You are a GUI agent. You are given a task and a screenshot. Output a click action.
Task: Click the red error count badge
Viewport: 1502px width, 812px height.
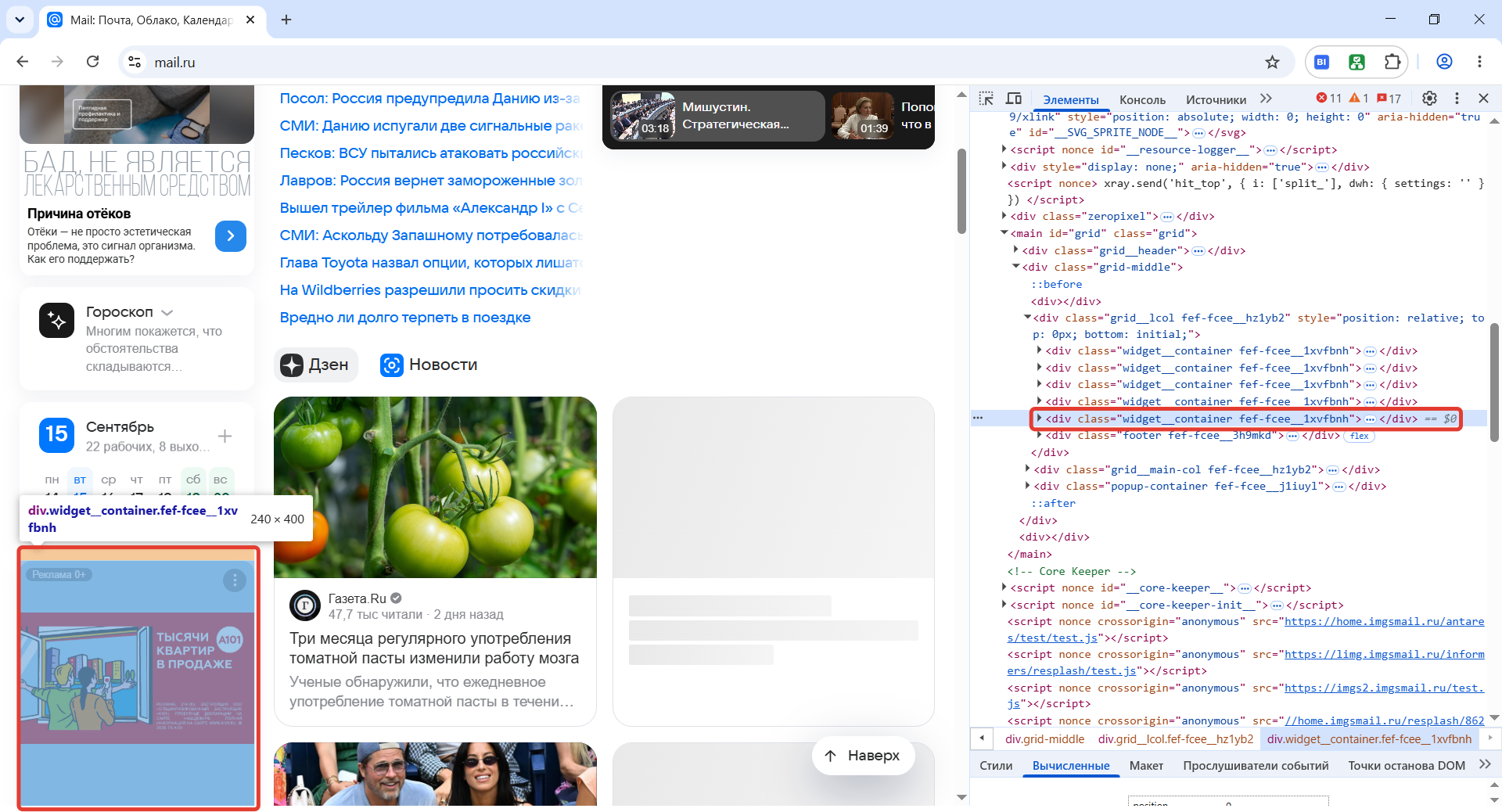[1329, 99]
